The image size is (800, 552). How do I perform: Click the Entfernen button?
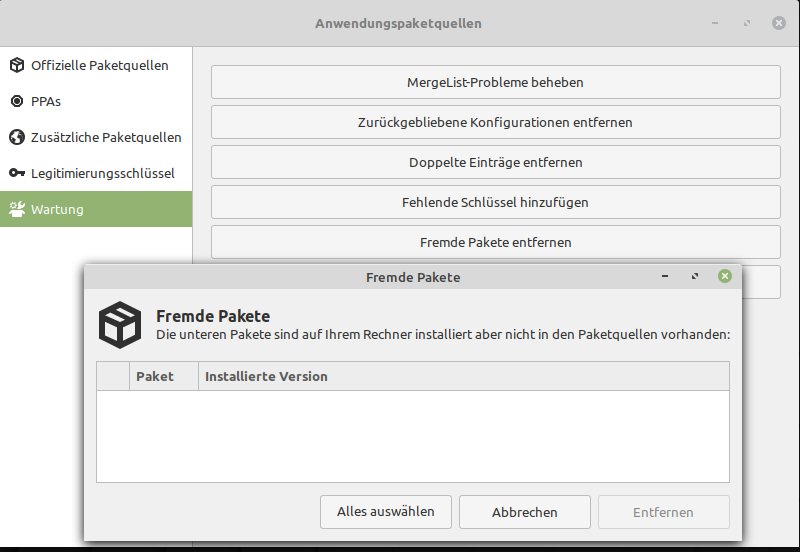663,512
